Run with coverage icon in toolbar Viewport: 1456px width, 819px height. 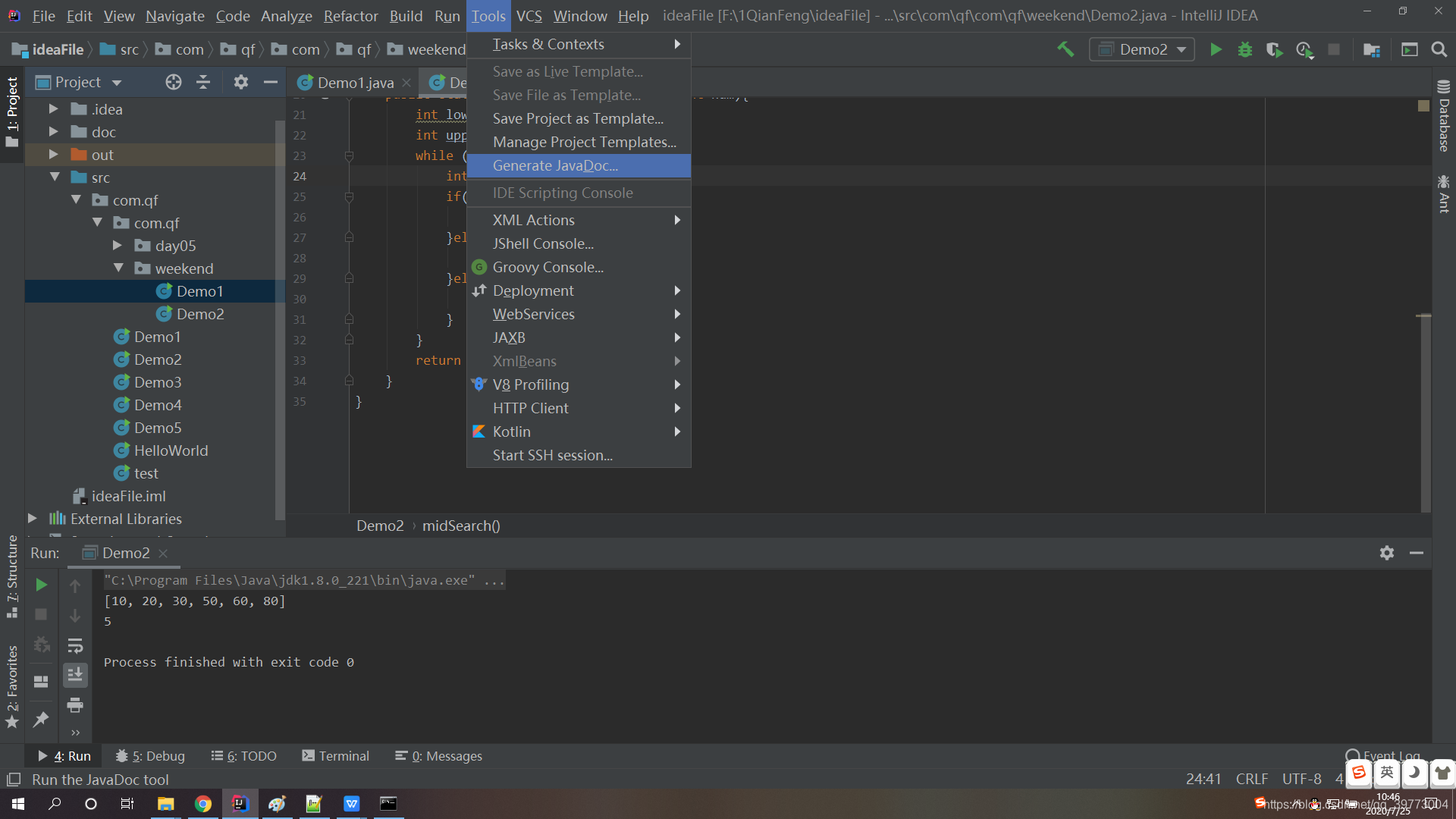[1275, 49]
